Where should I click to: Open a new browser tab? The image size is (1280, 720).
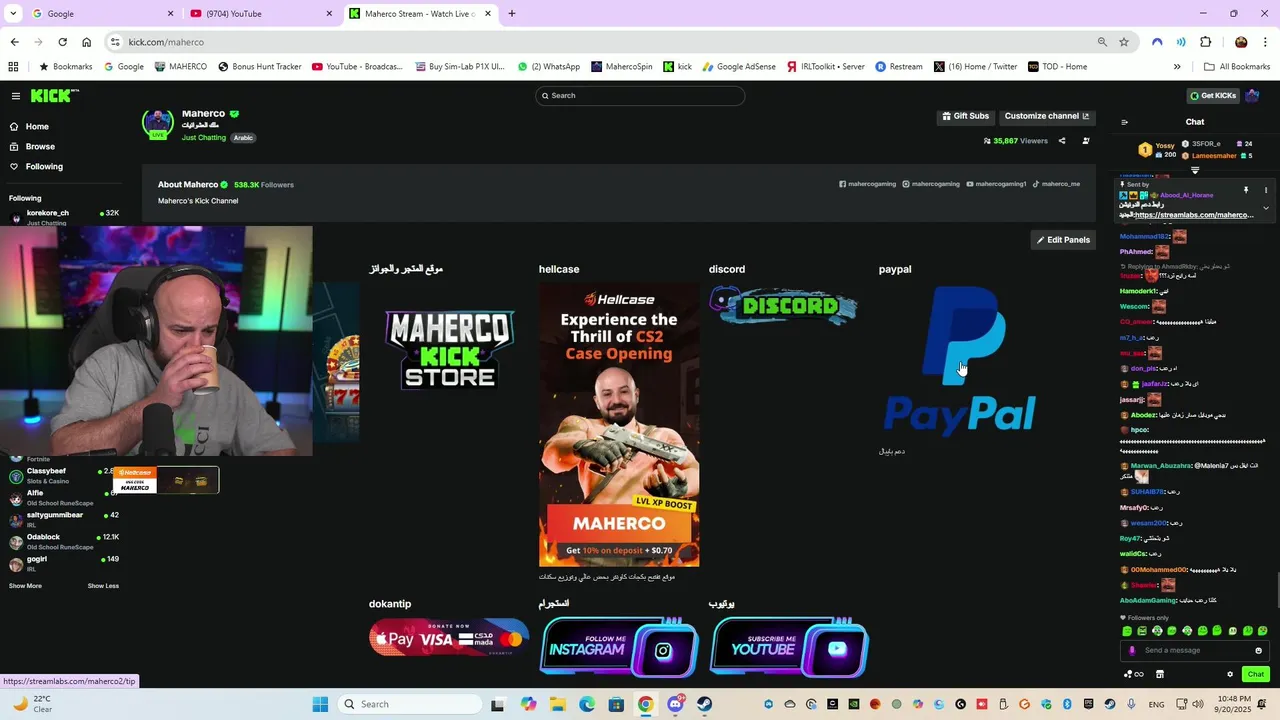pyautogui.click(x=512, y=14)
